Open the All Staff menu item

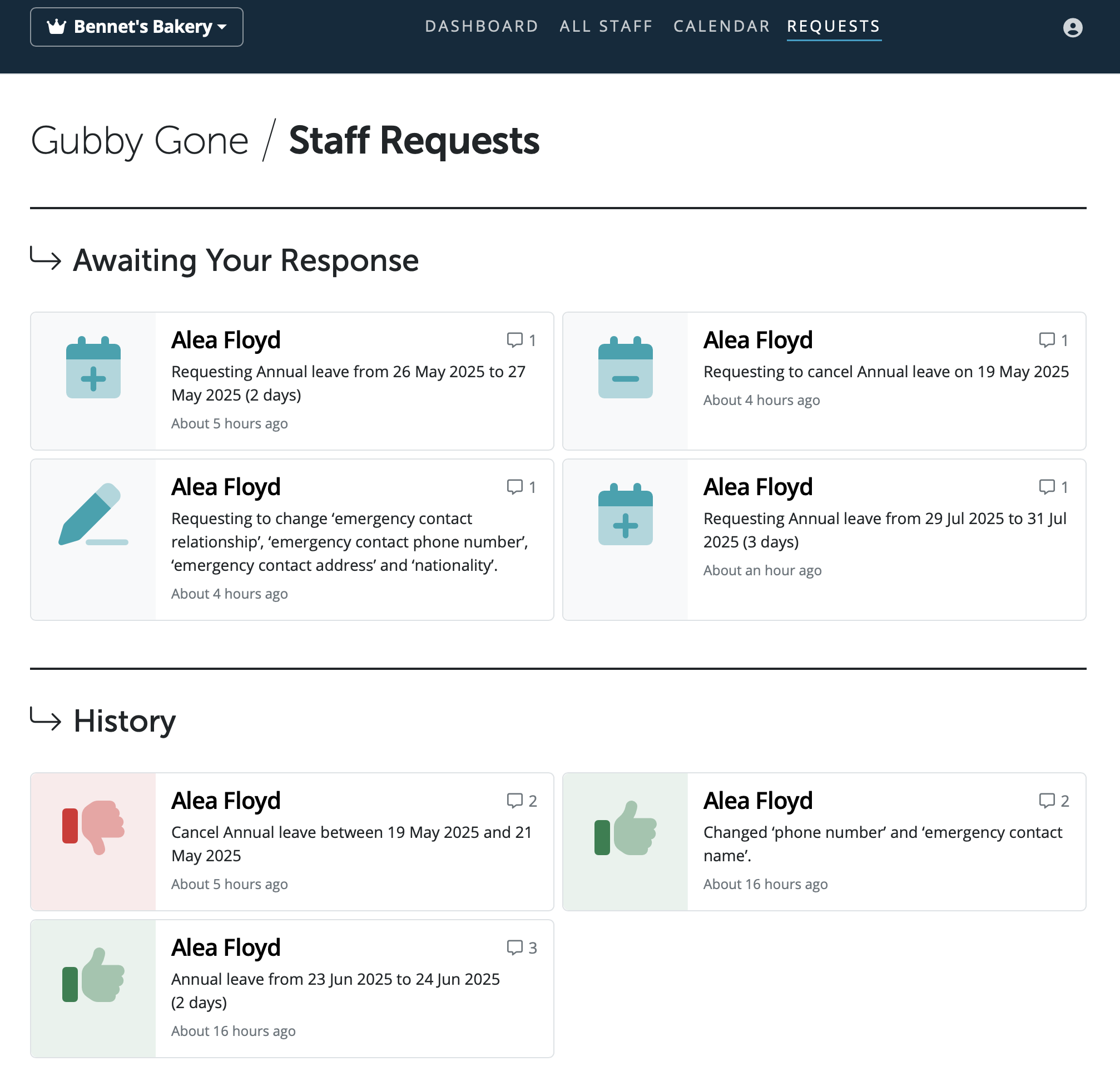click(606, 26)
